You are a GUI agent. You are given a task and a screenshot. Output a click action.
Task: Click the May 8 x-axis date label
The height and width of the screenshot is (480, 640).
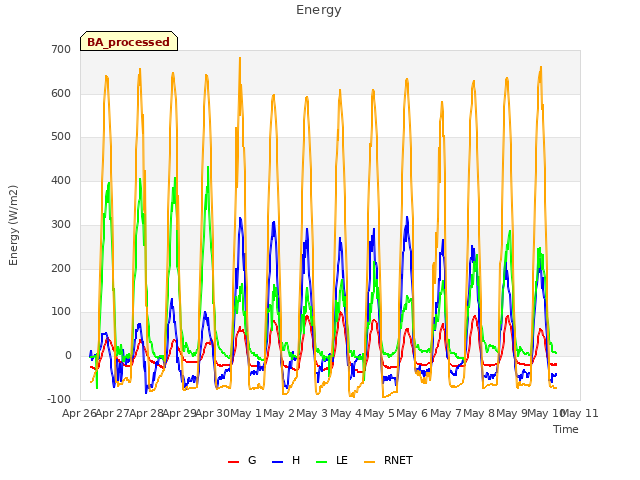[x=479, y=413]
